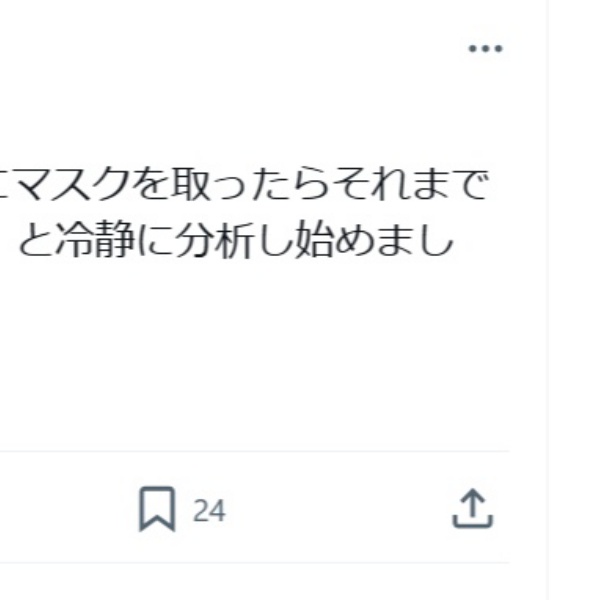Click the share post upload icon
Viewport: 600px width, 600px height.
coord(473,510)
